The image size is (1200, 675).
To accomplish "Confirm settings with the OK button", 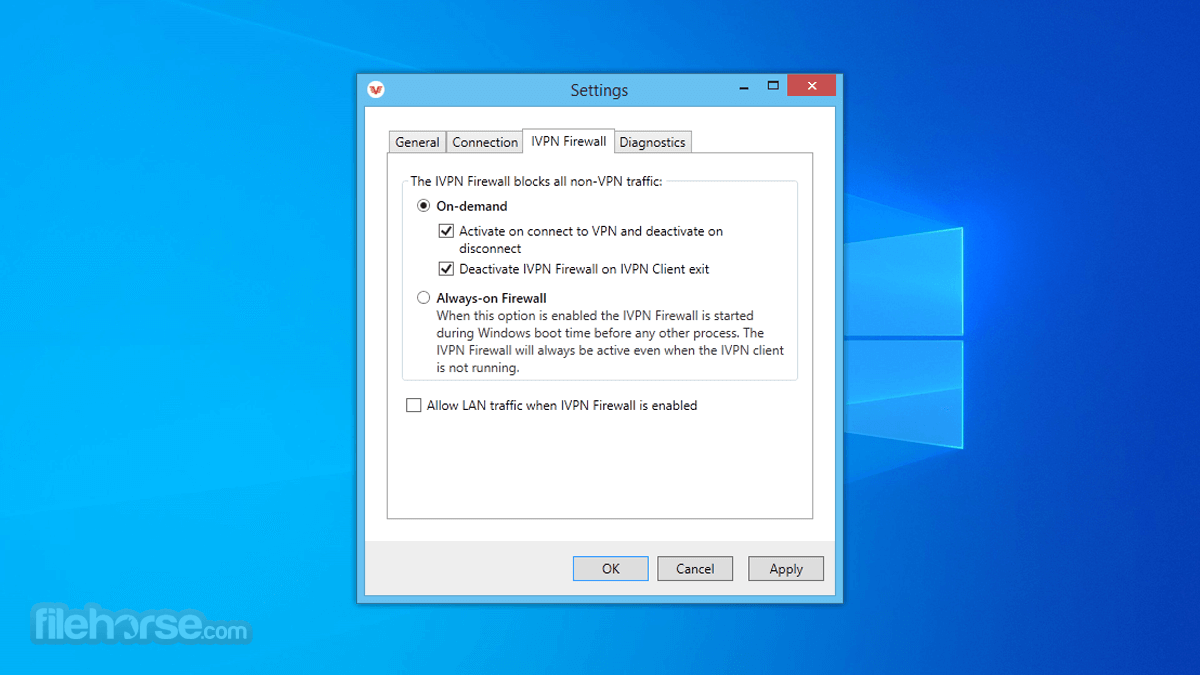I will click(x=611, y=569).
